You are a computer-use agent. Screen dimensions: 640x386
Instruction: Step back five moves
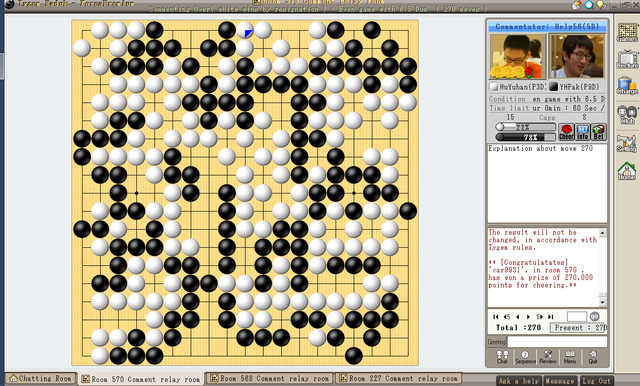(x=507, y=317)
